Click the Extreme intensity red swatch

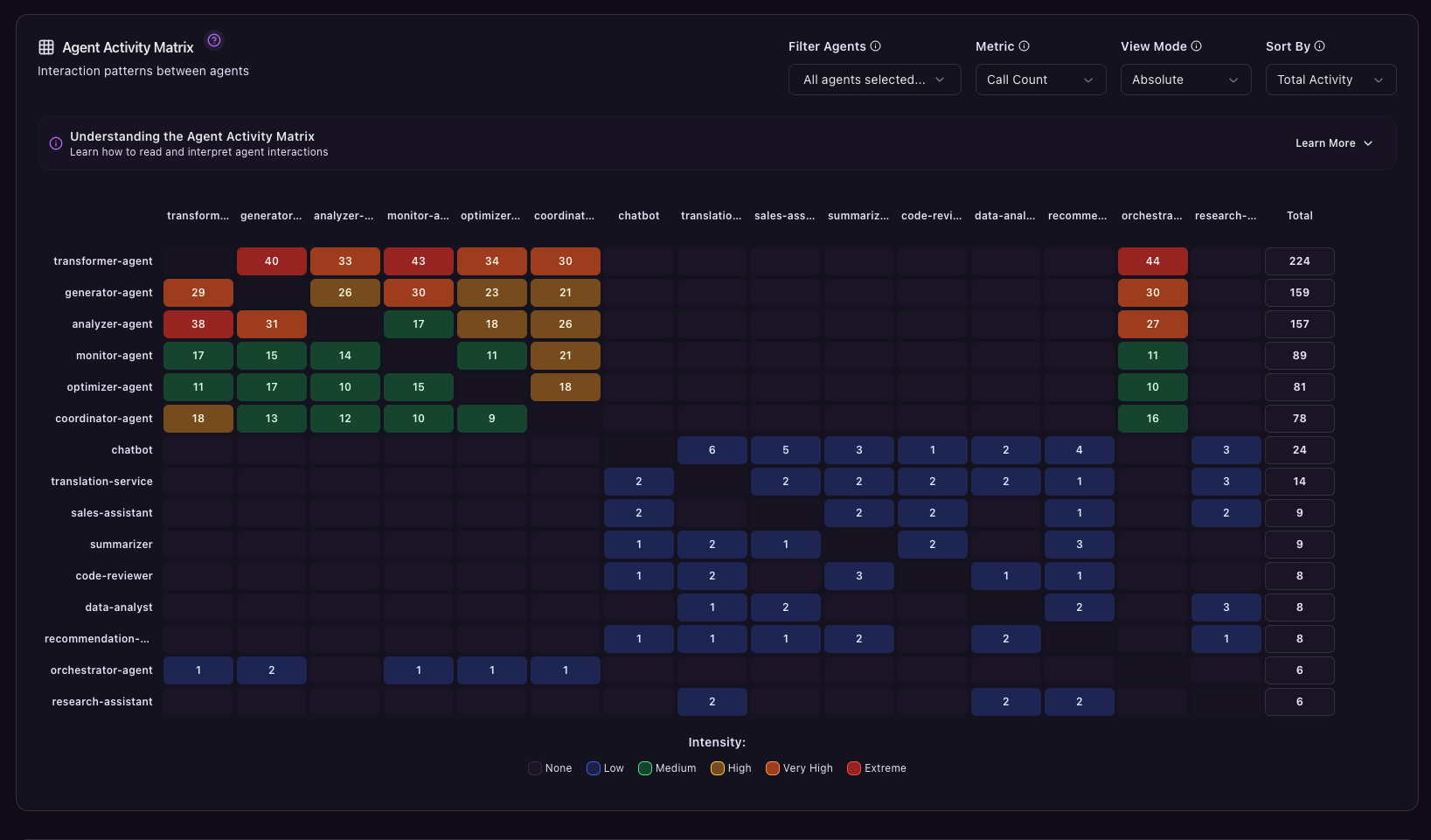[x=854, y=768]
